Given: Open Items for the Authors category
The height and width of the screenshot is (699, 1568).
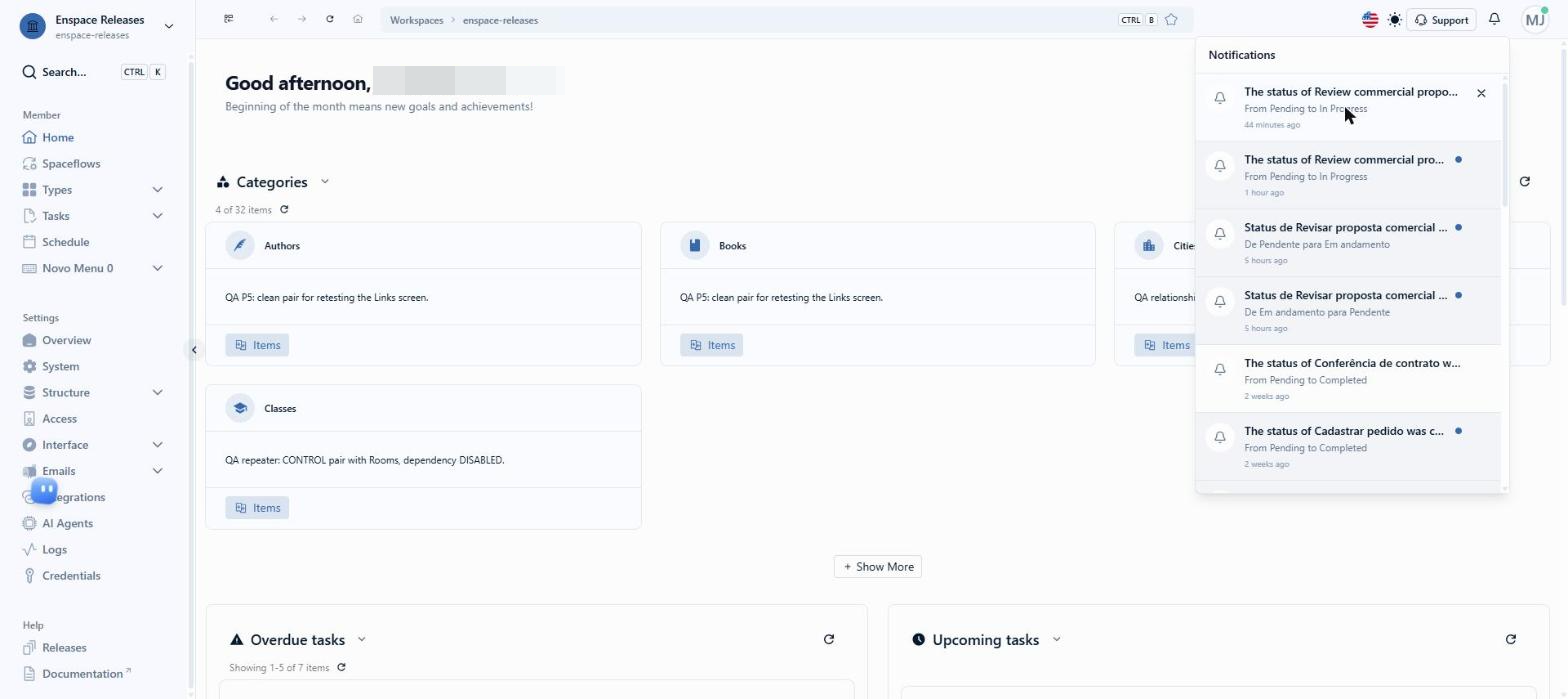Looking at the screenshot, I should (257, 345).
